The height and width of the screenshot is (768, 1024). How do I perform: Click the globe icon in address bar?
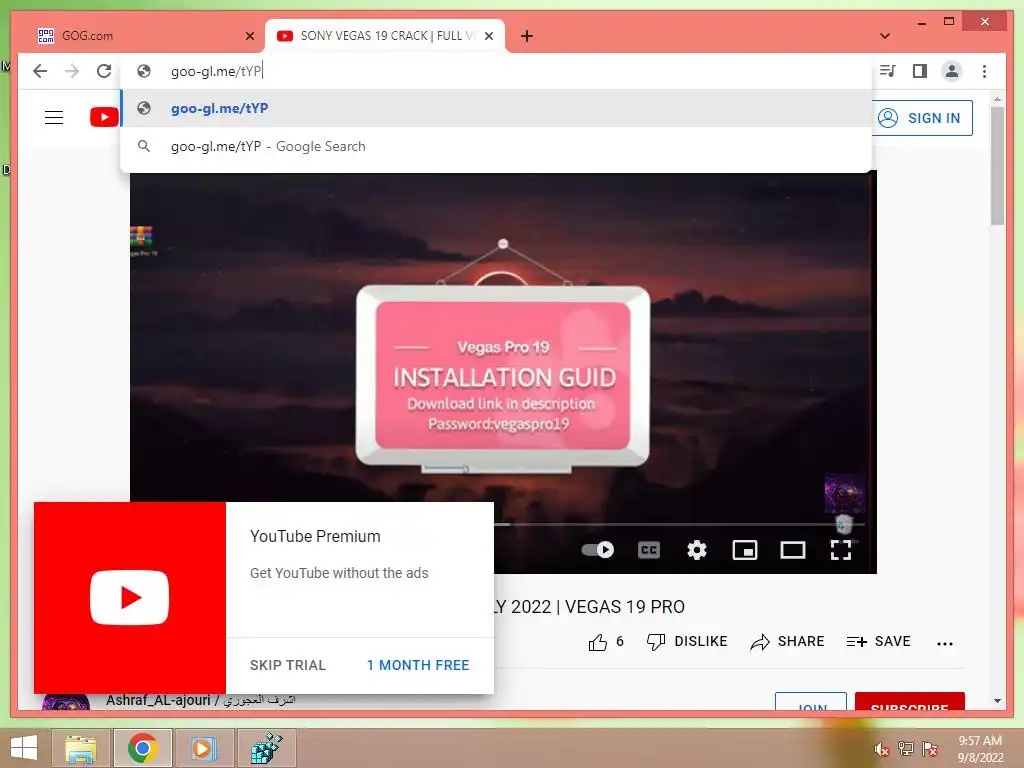144,71
